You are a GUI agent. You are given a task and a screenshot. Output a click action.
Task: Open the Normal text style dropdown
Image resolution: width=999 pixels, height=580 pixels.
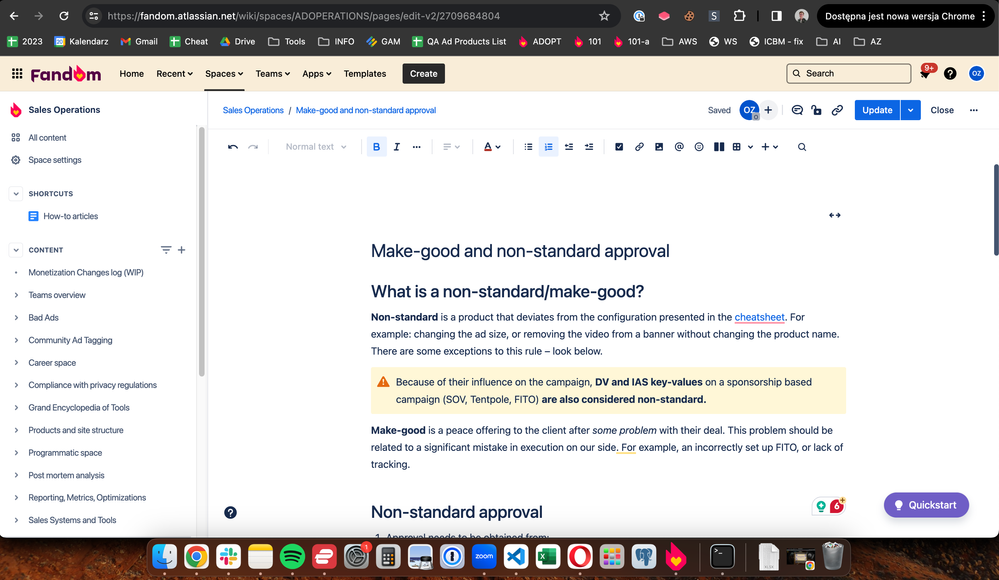pyautogui.click(x=316, y=147)
